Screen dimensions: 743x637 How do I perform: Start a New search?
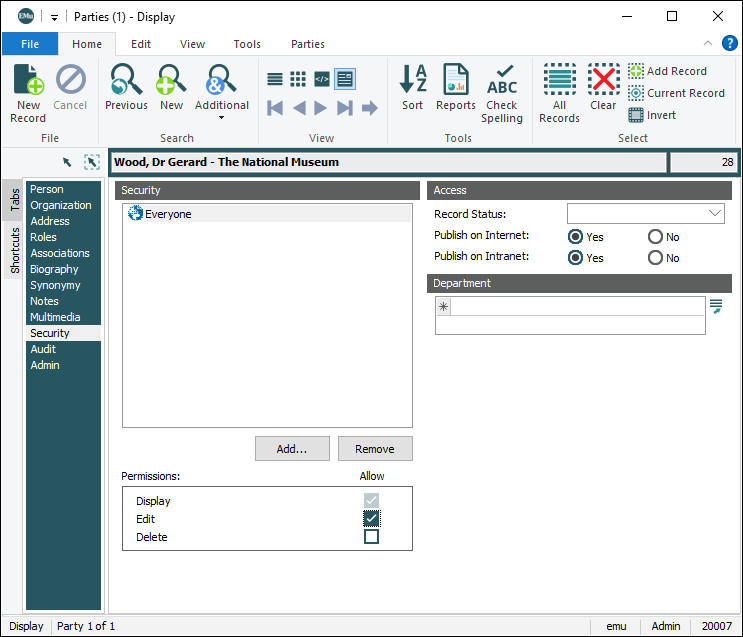click(x=172, y=88)
